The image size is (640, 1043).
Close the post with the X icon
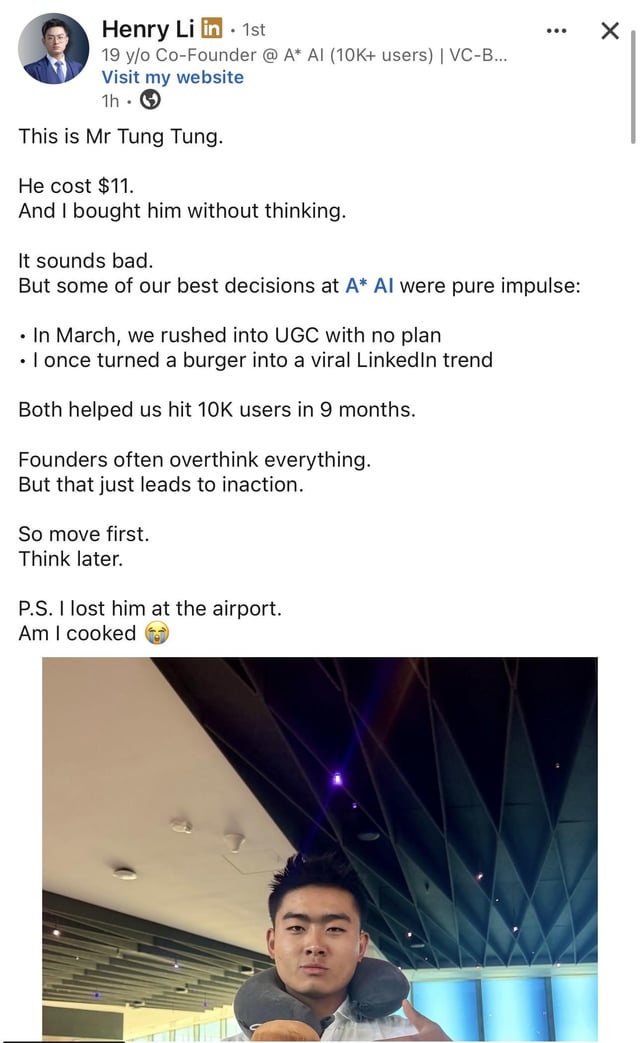[609, 31]
